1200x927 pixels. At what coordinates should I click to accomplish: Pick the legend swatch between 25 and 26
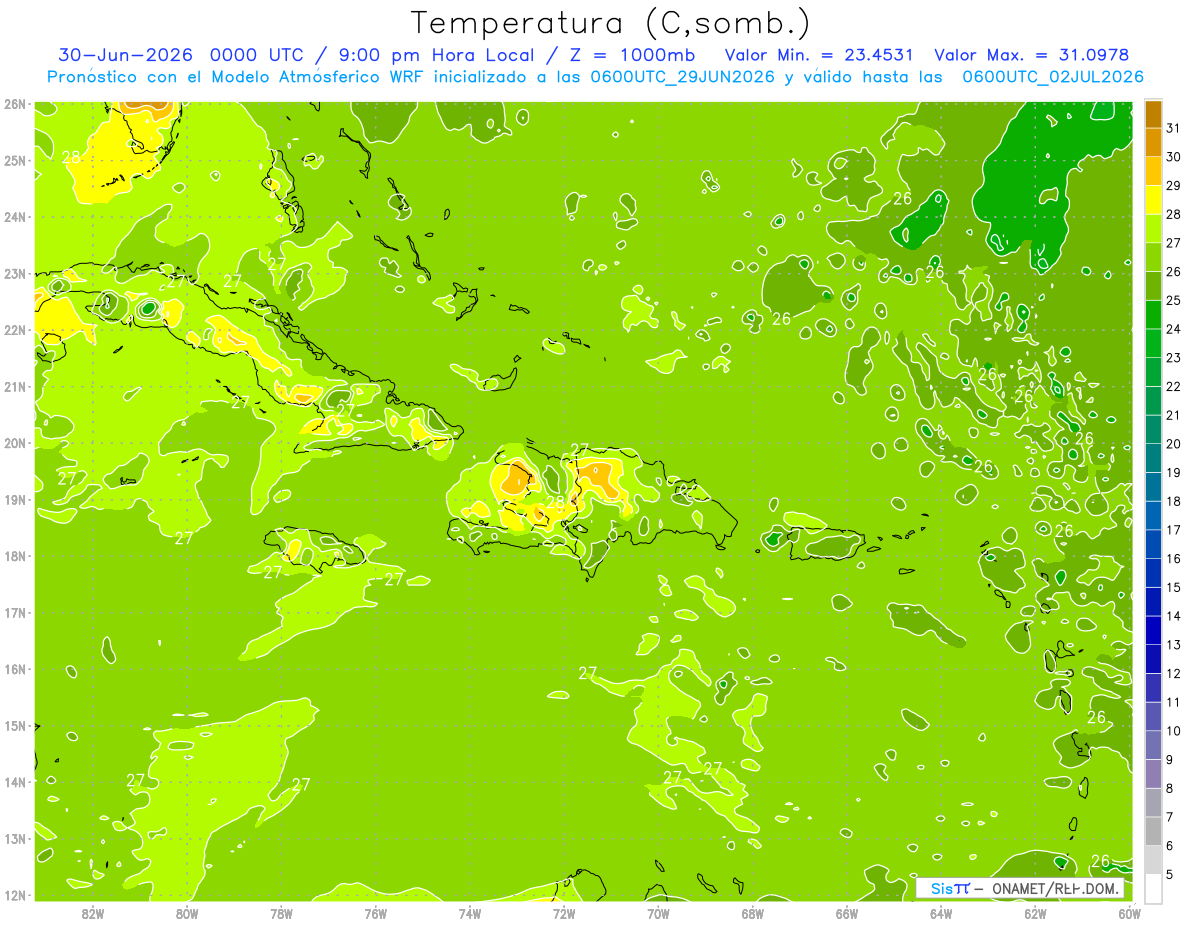pos(1153,285)
